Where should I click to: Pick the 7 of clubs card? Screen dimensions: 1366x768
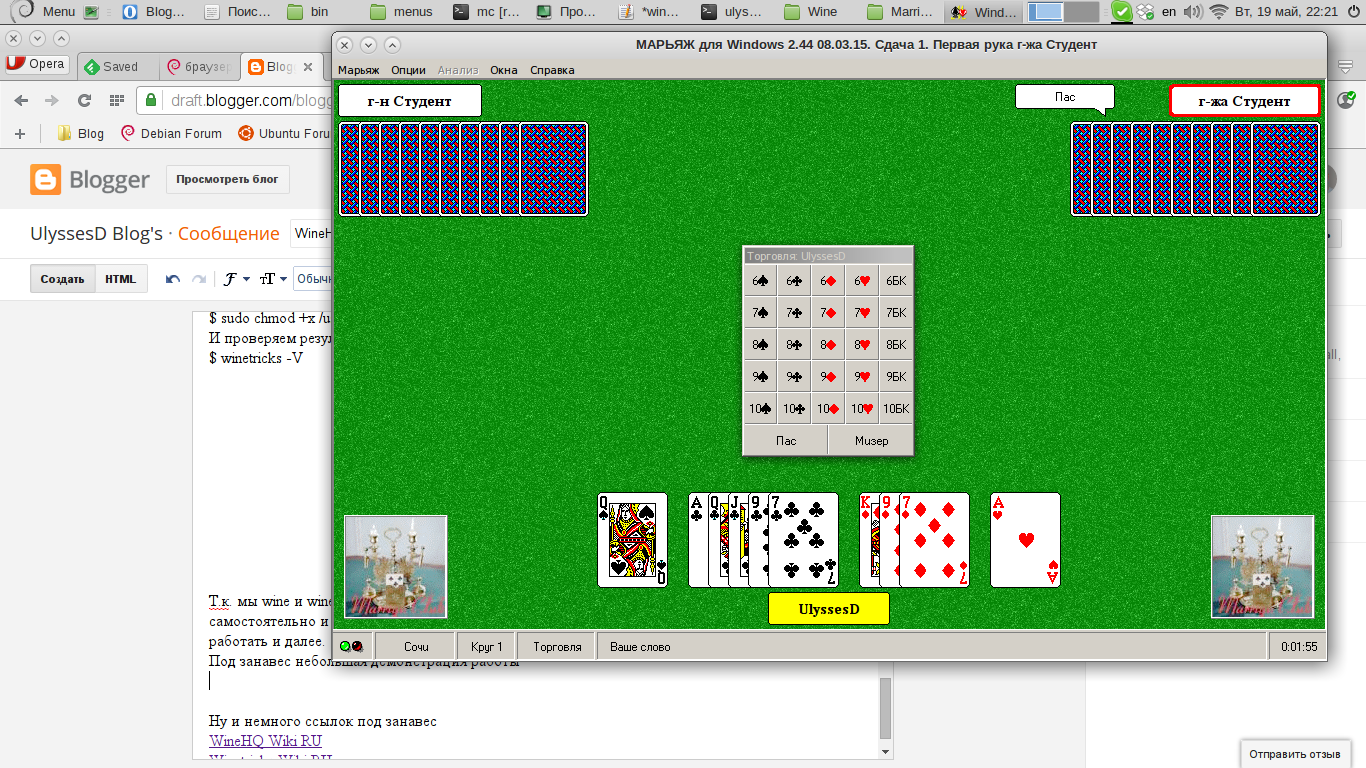coord(803,540)
